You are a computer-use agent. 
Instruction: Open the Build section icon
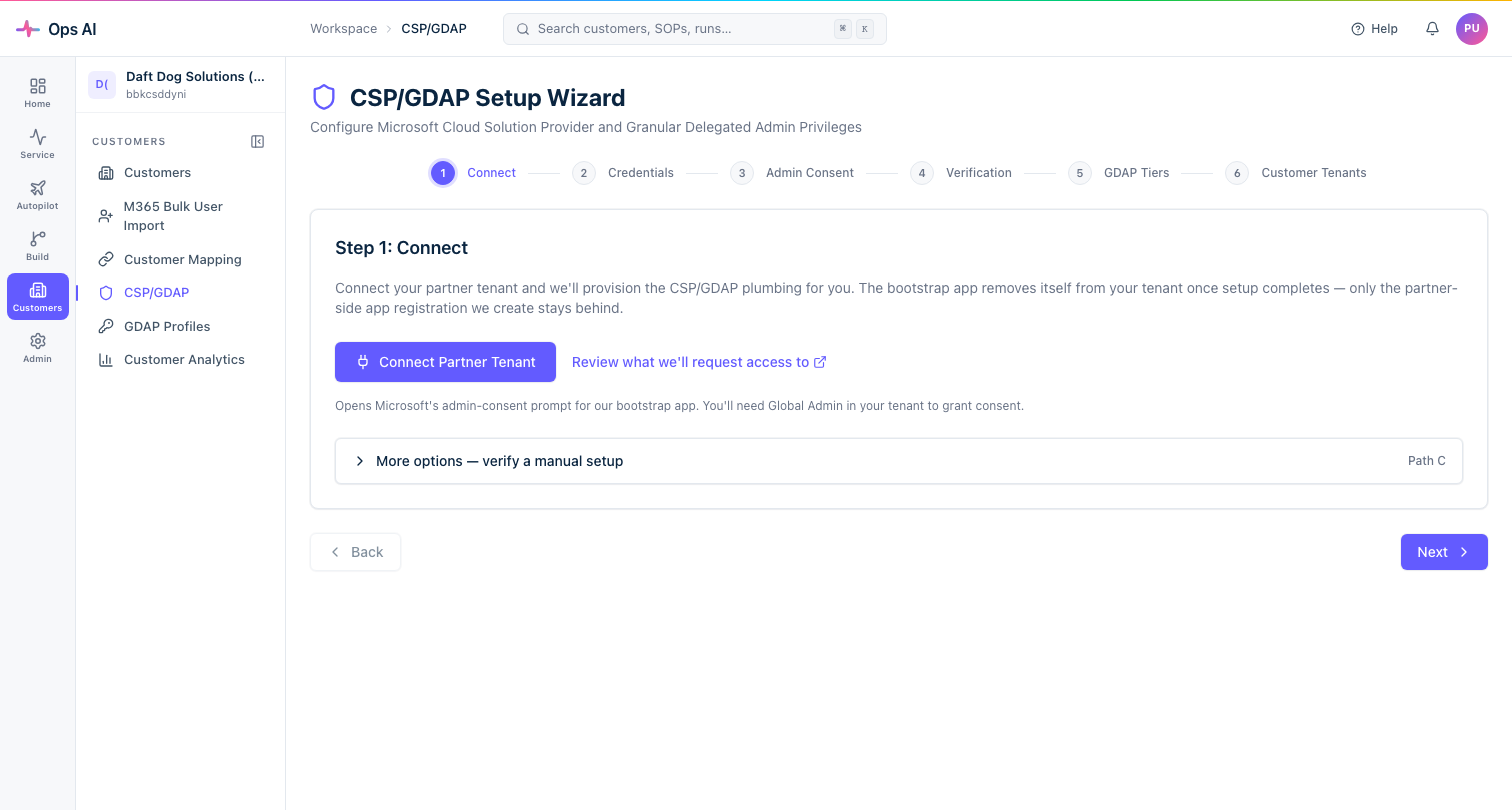(38, 246)
